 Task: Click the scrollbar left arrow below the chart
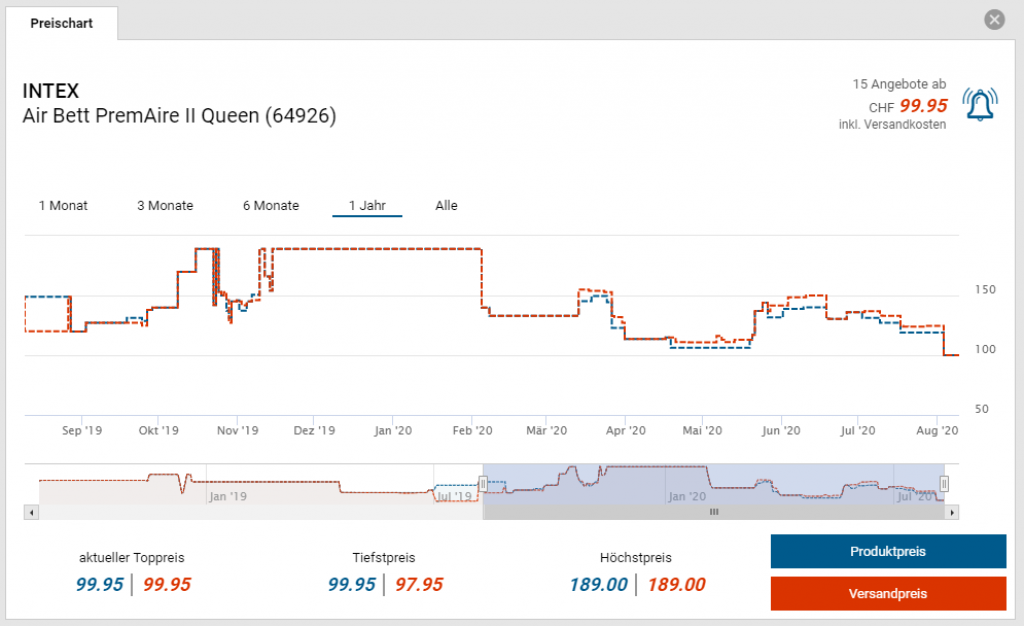(31, 512)
